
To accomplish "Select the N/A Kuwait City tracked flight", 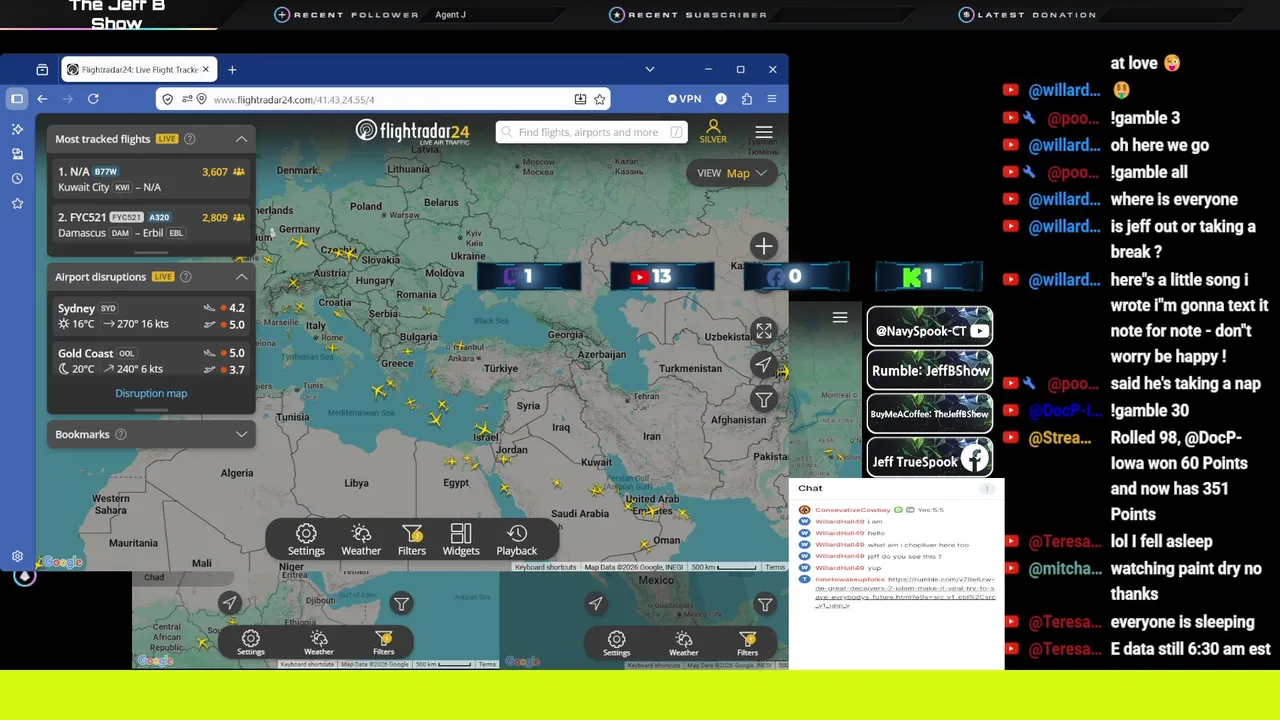I will click(x=151, y=179).
